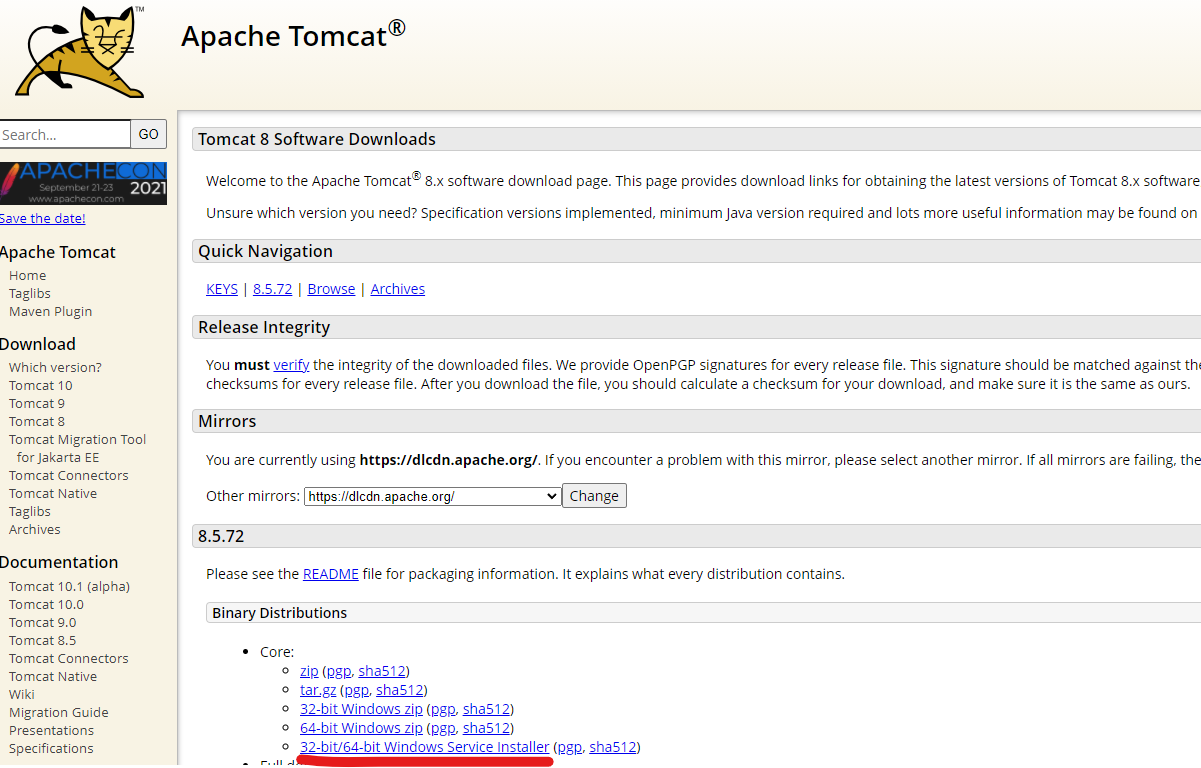
Task: Open sha512 checksum for 32-bit Windows zip
Action: click(x=486, y=709)
